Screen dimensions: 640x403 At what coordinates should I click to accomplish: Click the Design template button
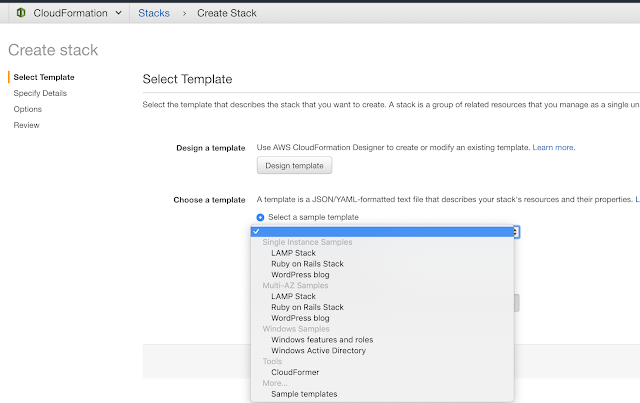click(x=294, y=165)
